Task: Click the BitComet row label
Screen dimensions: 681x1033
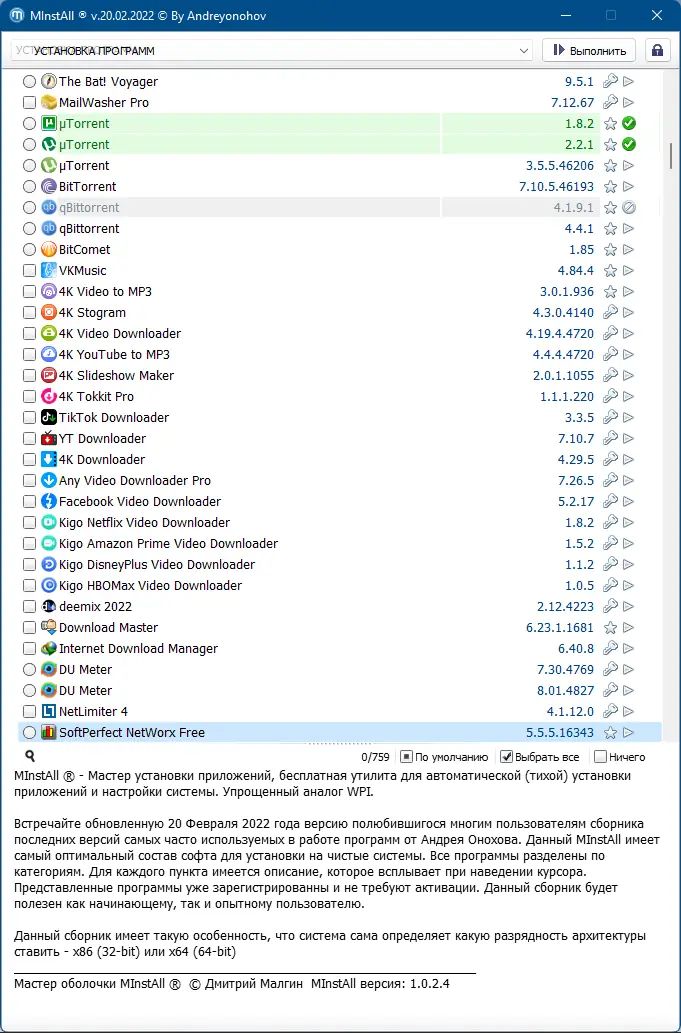Action: pyautogui.click(x=84, y=250)
